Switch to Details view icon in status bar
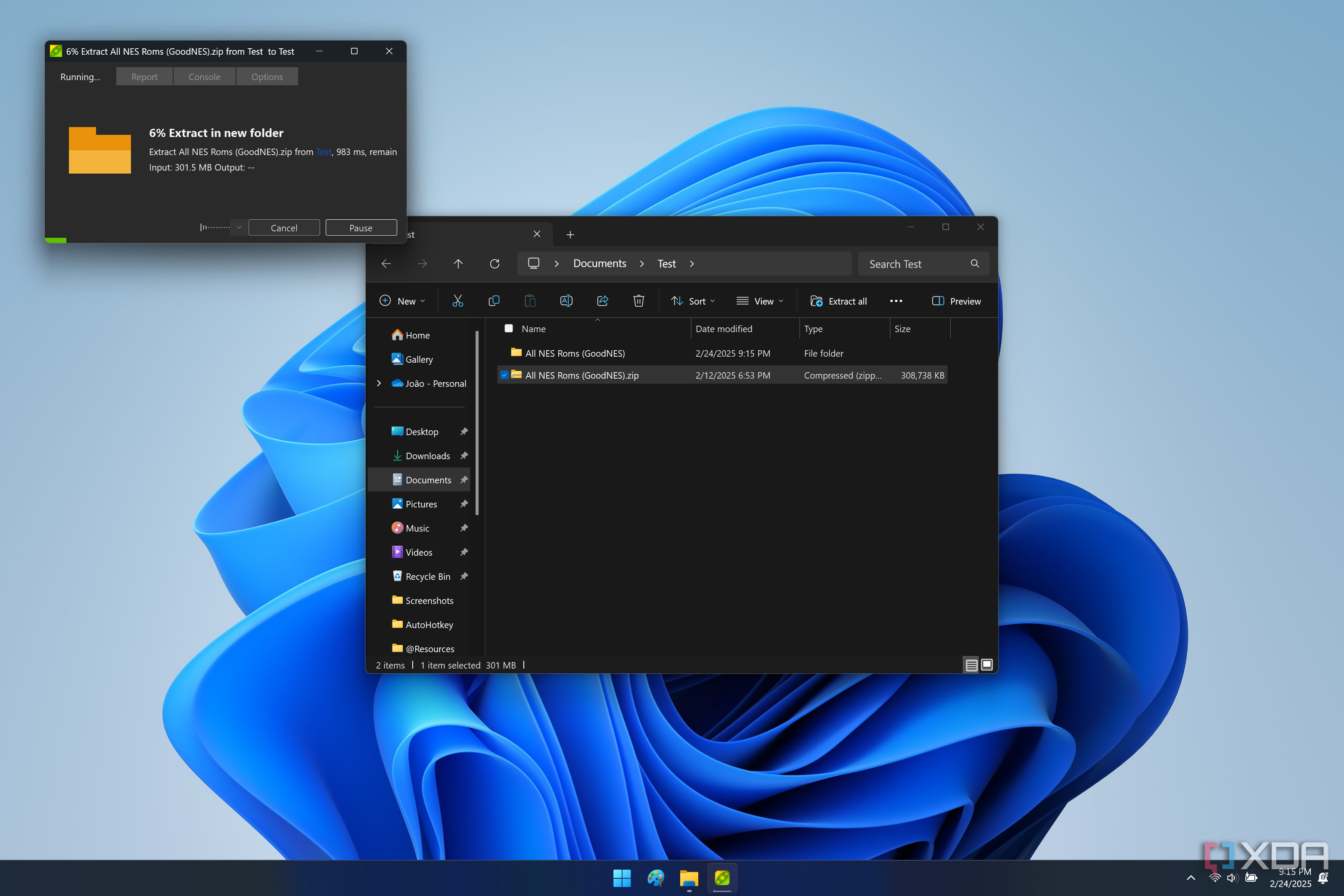Viewport: 1344px width, 896px height. pos(971,665)
